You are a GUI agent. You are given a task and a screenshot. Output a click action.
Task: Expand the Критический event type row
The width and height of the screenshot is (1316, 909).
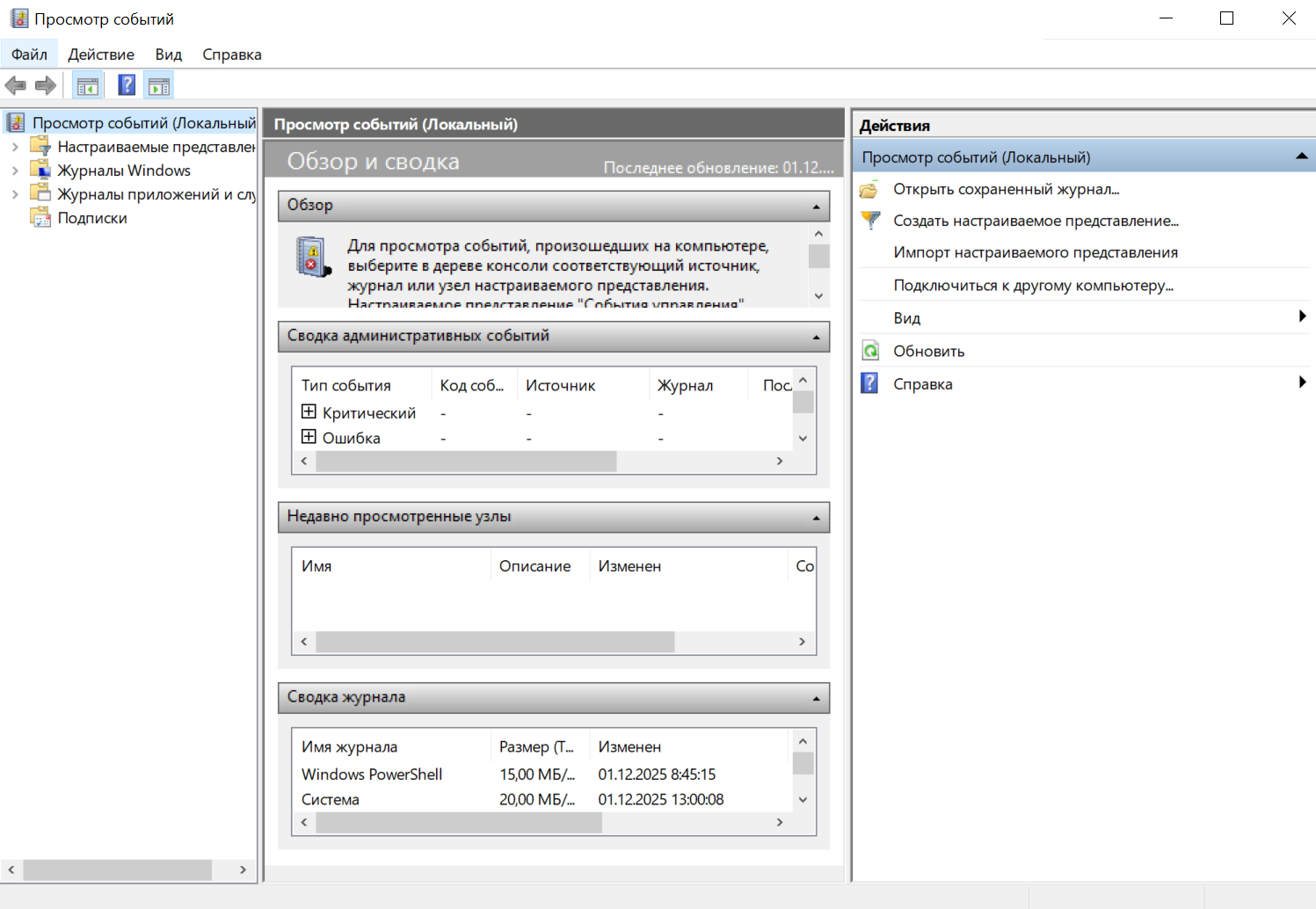coord(309,411)
